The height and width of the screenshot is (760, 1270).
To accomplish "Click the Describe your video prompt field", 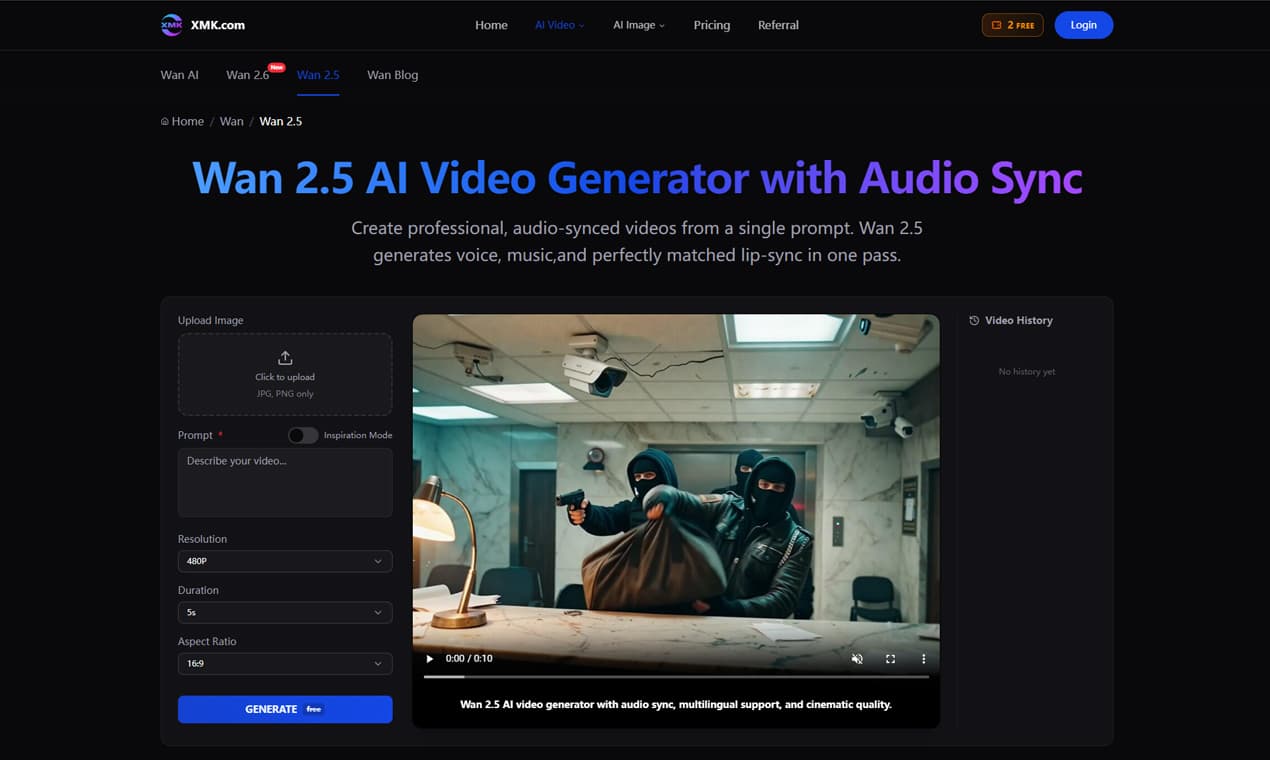I will coord(285,482).
